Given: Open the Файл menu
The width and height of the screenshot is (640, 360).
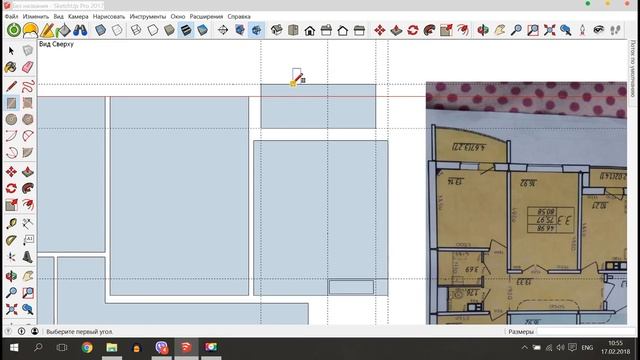Looking at the screenshot, I should coord(11,16).
